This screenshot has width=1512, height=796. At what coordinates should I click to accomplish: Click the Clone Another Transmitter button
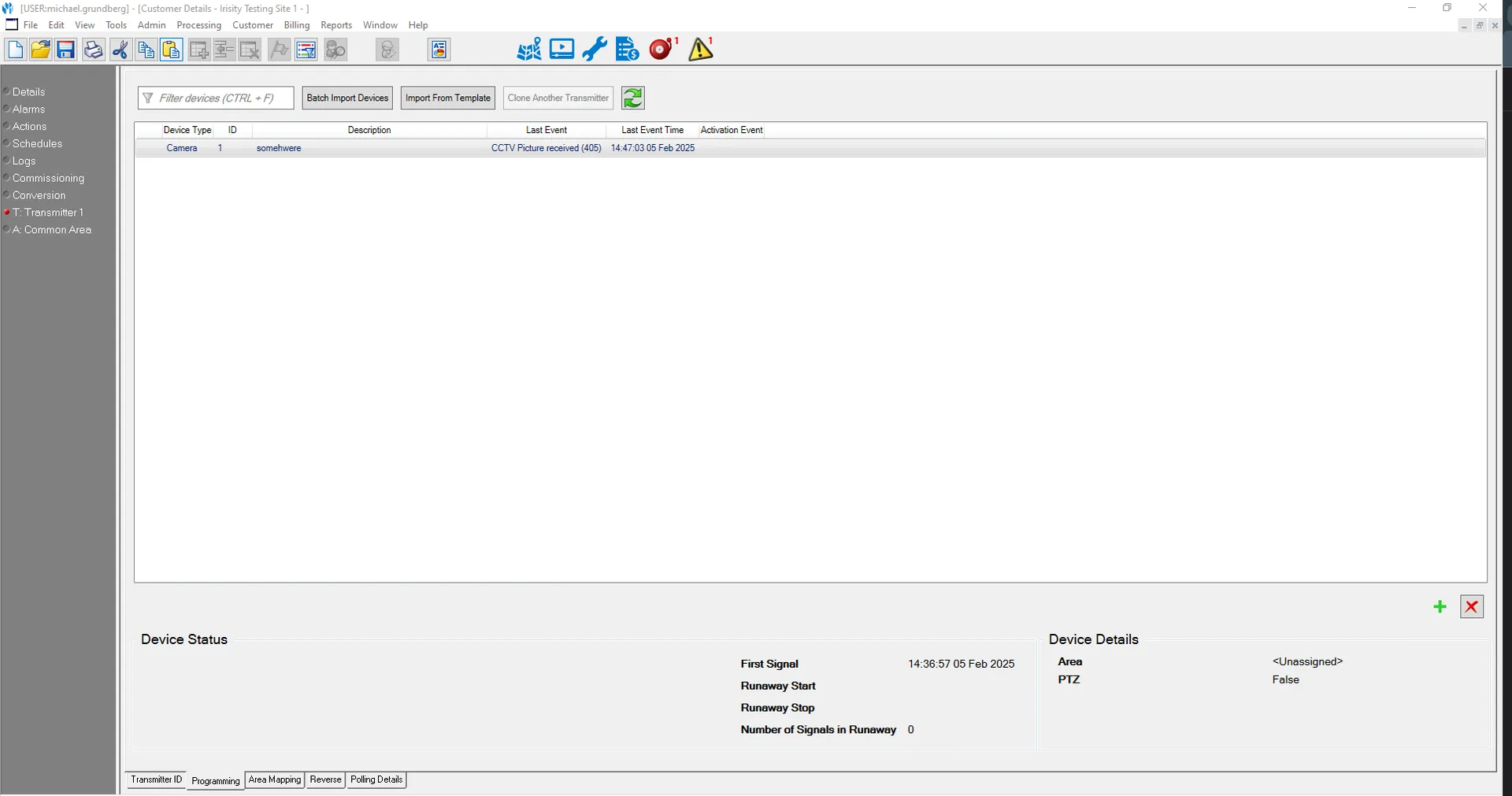click(x=558, y=98)
